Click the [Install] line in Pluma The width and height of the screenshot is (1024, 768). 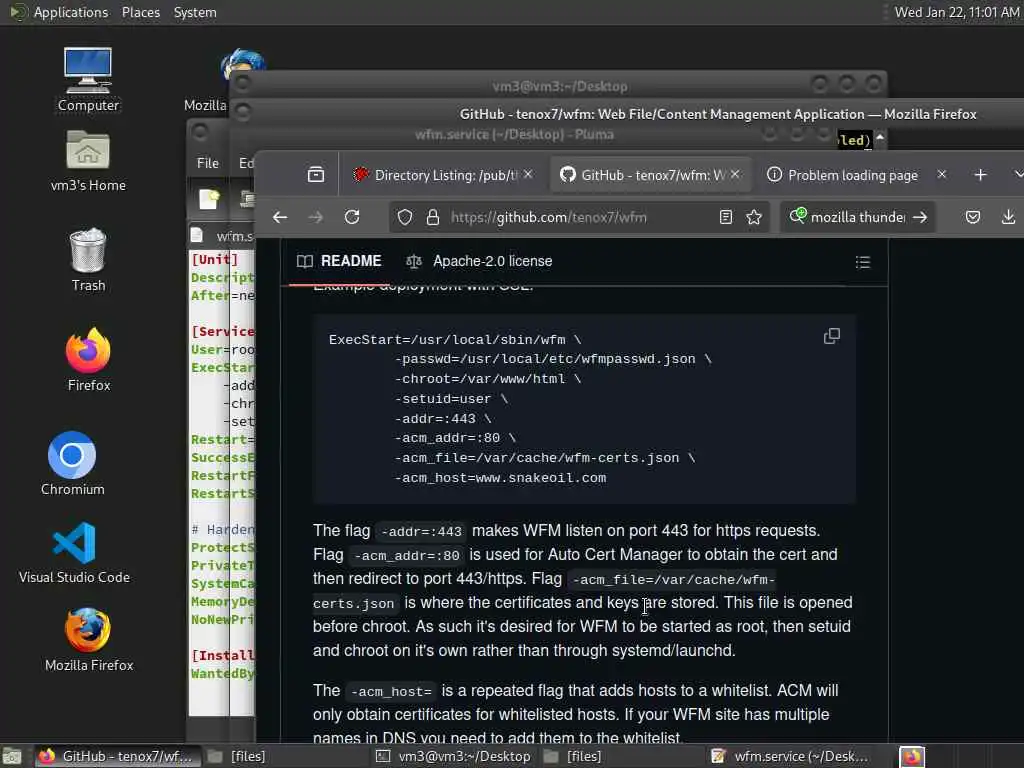[x=222, y=655]
